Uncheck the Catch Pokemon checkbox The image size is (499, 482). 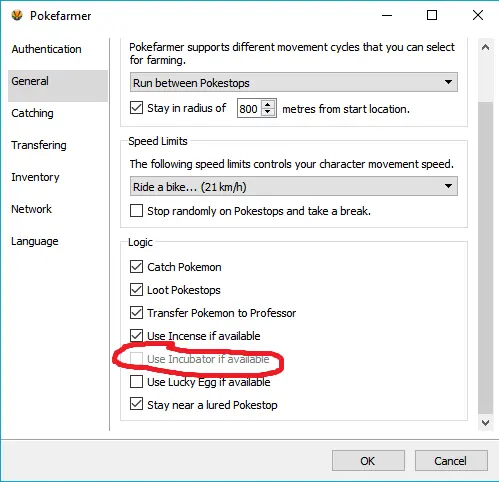(136, 267)
